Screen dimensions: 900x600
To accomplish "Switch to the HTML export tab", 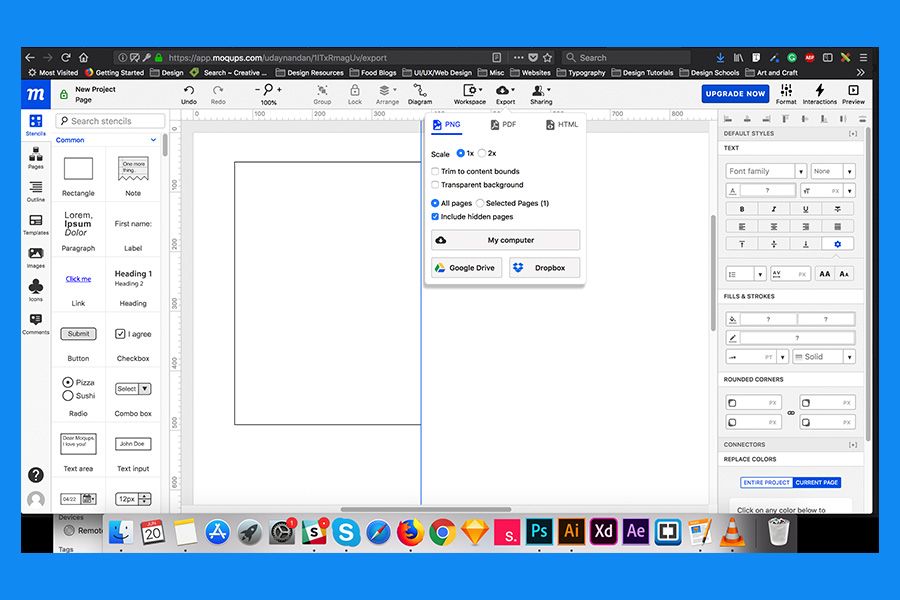I will [x=561, y=125].
